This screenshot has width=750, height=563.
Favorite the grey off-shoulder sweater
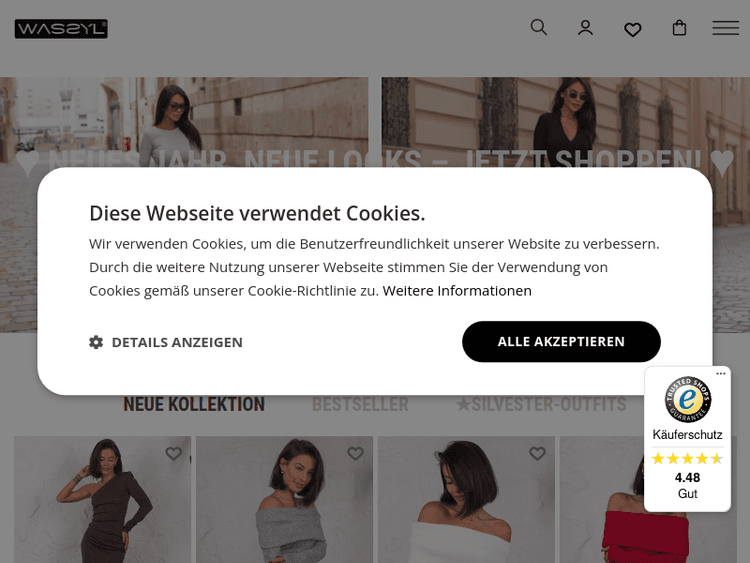(355, 453)
